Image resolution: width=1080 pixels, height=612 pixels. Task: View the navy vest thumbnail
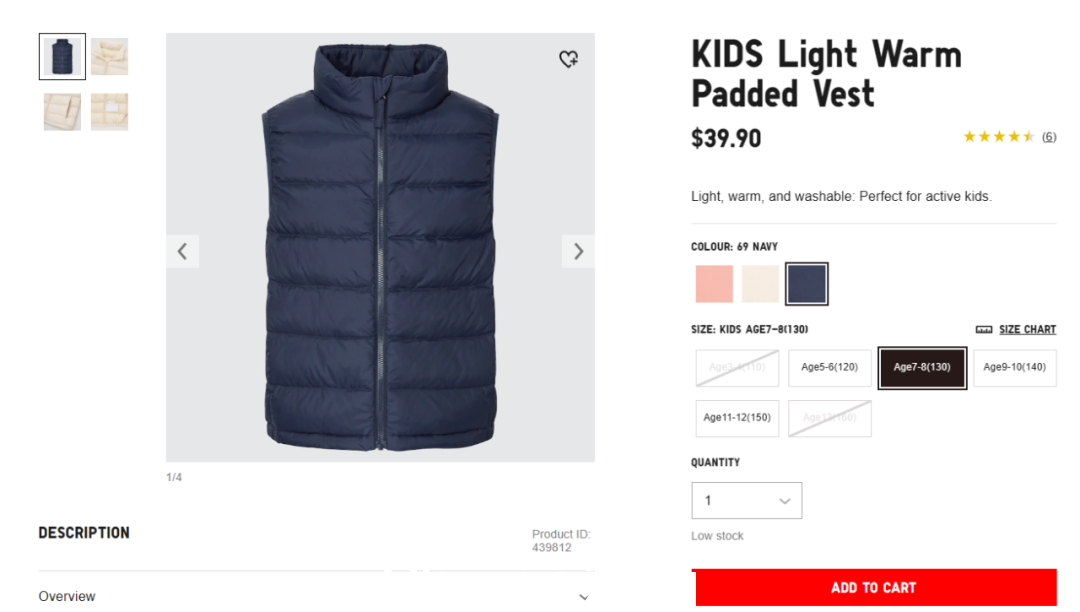point(62,56)
